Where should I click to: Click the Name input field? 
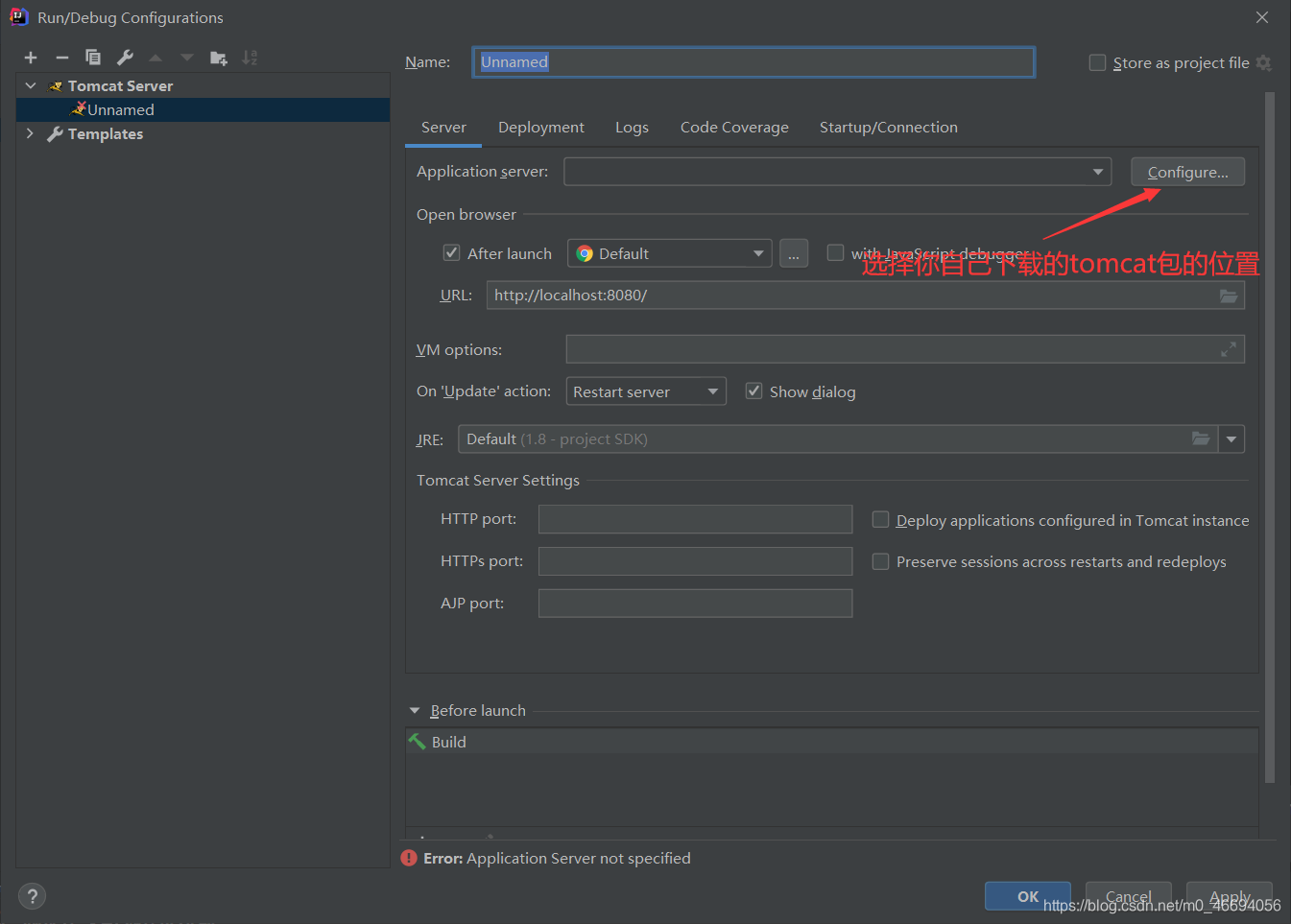click(x=753, y=62)
